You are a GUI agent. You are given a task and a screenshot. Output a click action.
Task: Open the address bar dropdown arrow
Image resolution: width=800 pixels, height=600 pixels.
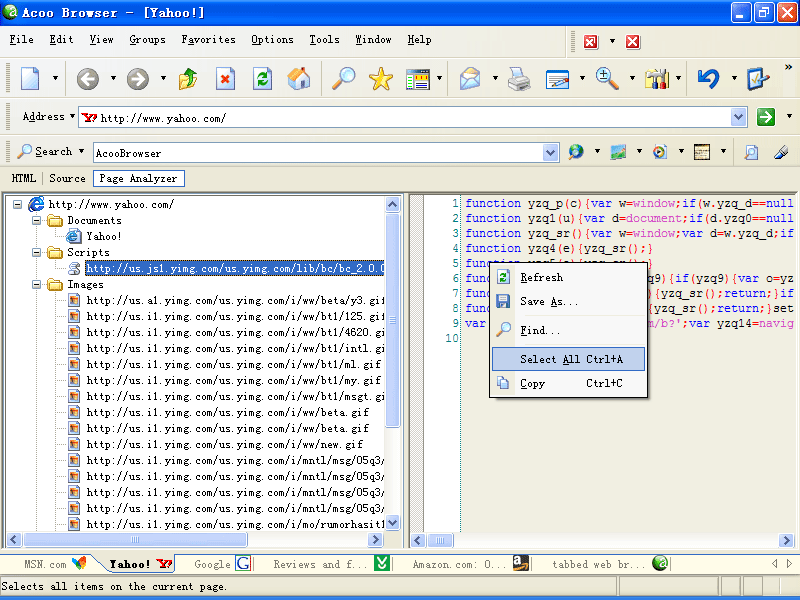coord(738,117)
